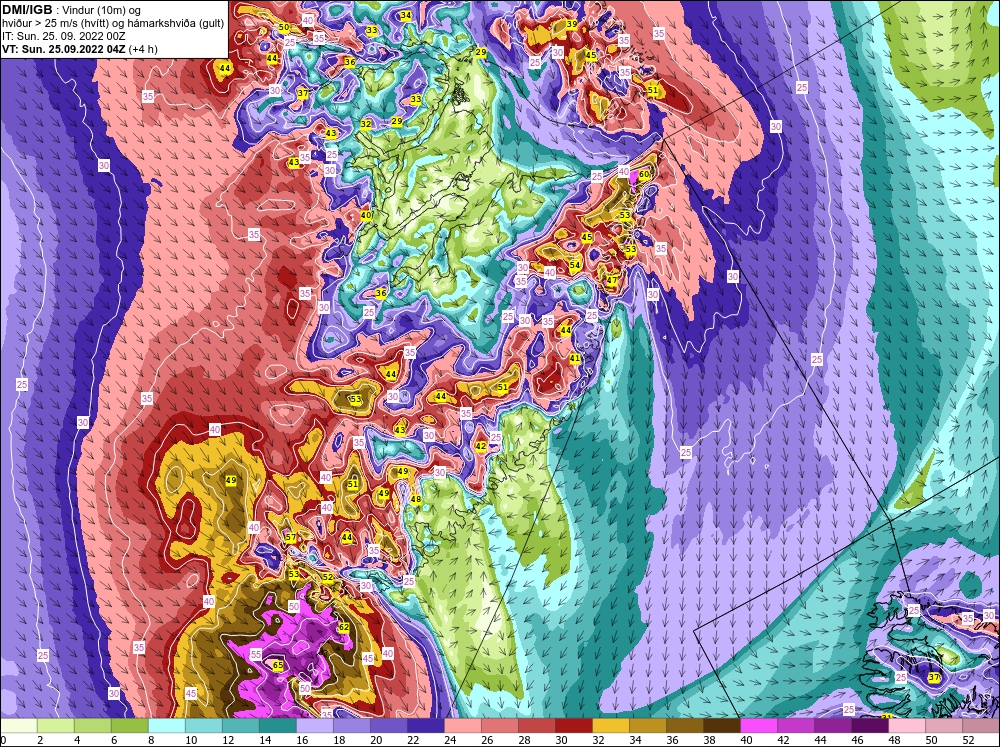The width and height of the screenshot is (1000, 747).
Task: Click the legend swatch for 36–38 m/s
Action: (x=685, y=725)
